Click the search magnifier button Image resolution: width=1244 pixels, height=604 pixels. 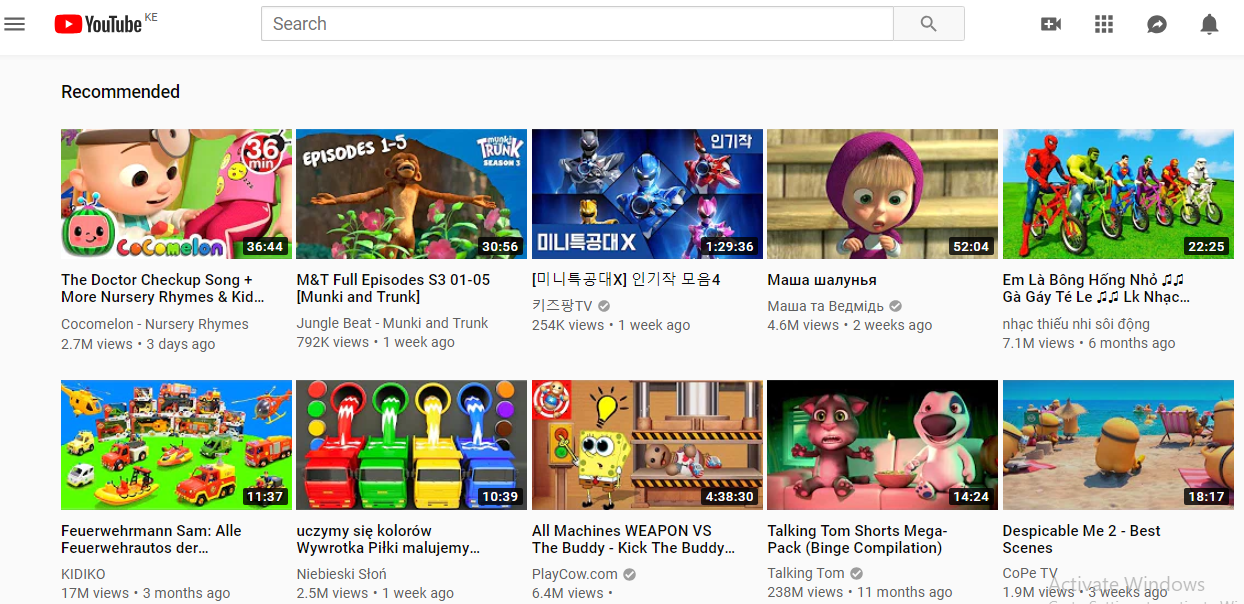[928, 24]
